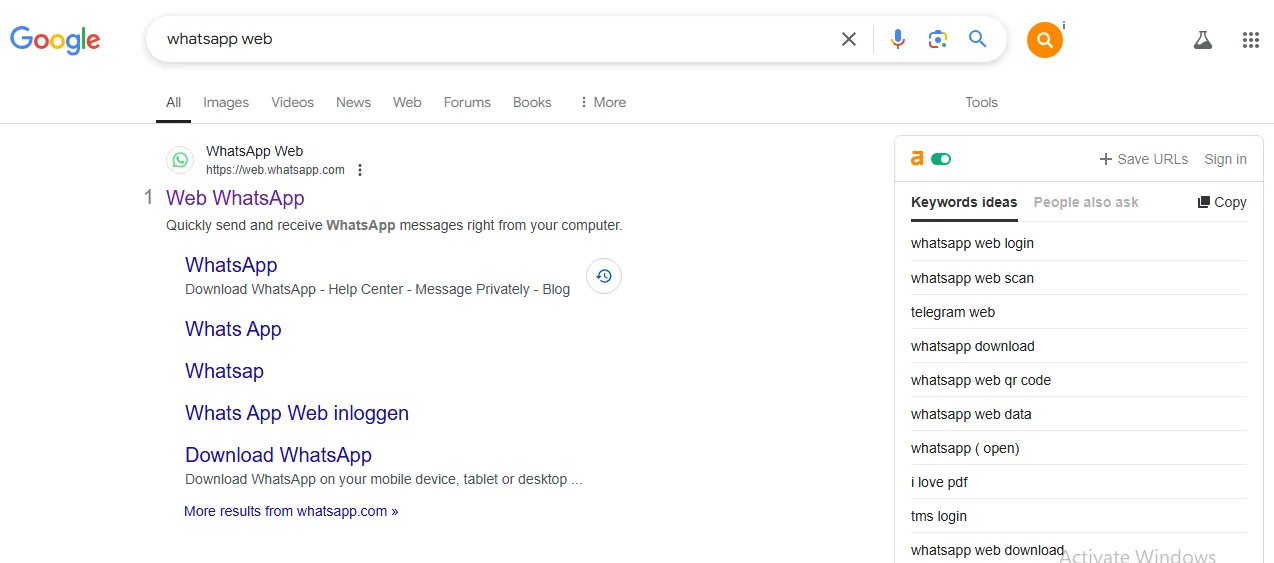Select keyword 'whatsapp web scan'

pos(972,278)
